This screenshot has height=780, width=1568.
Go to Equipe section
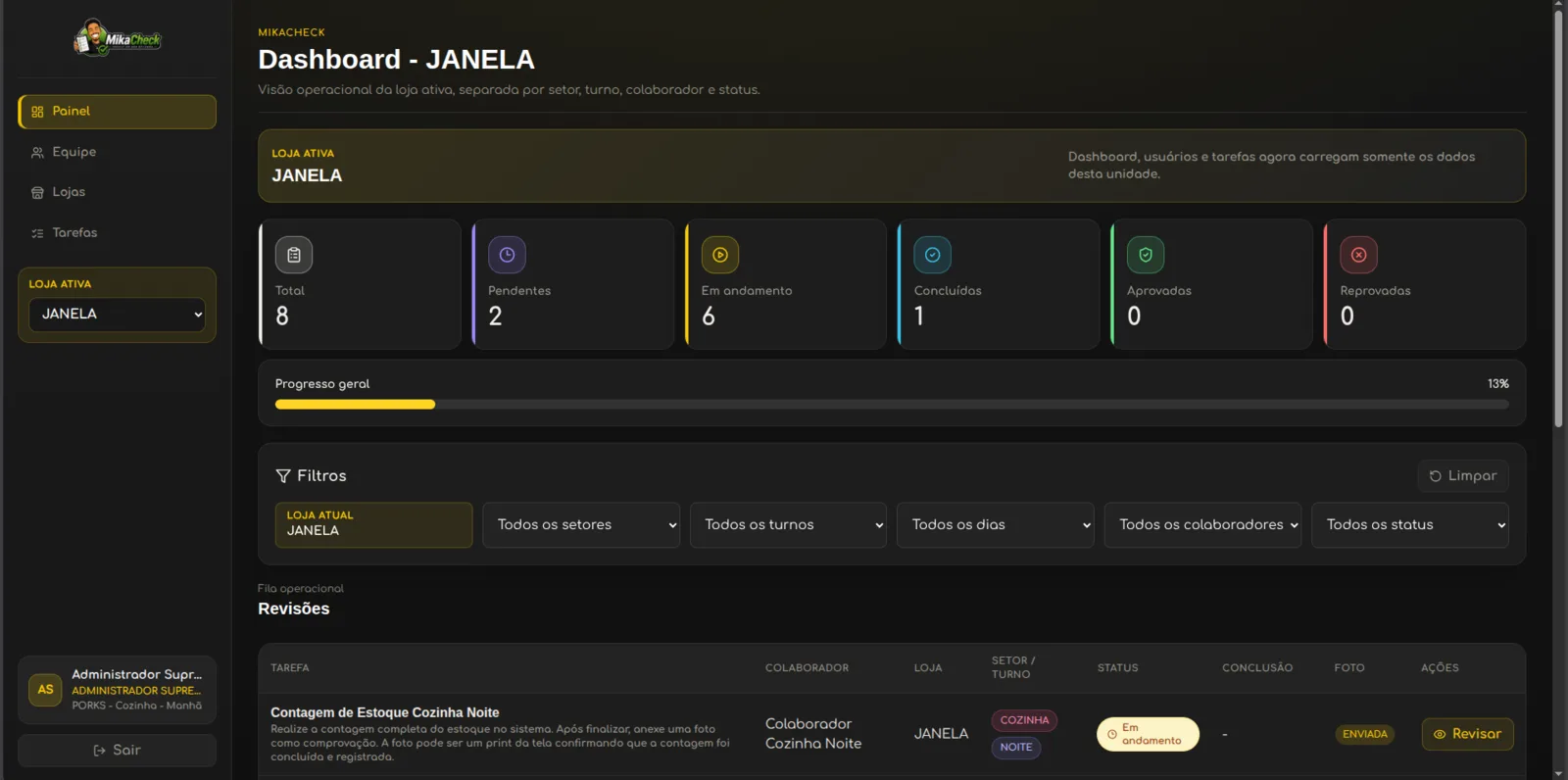[x=117, y=152]
